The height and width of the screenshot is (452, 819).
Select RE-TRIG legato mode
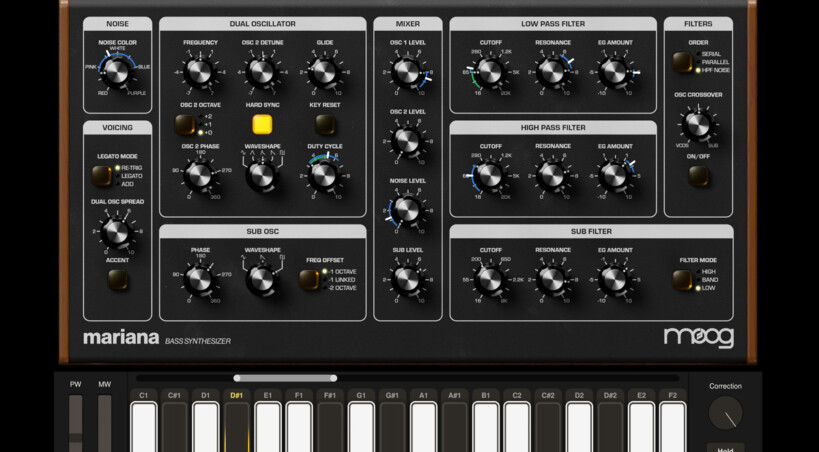tap(128, 168)
